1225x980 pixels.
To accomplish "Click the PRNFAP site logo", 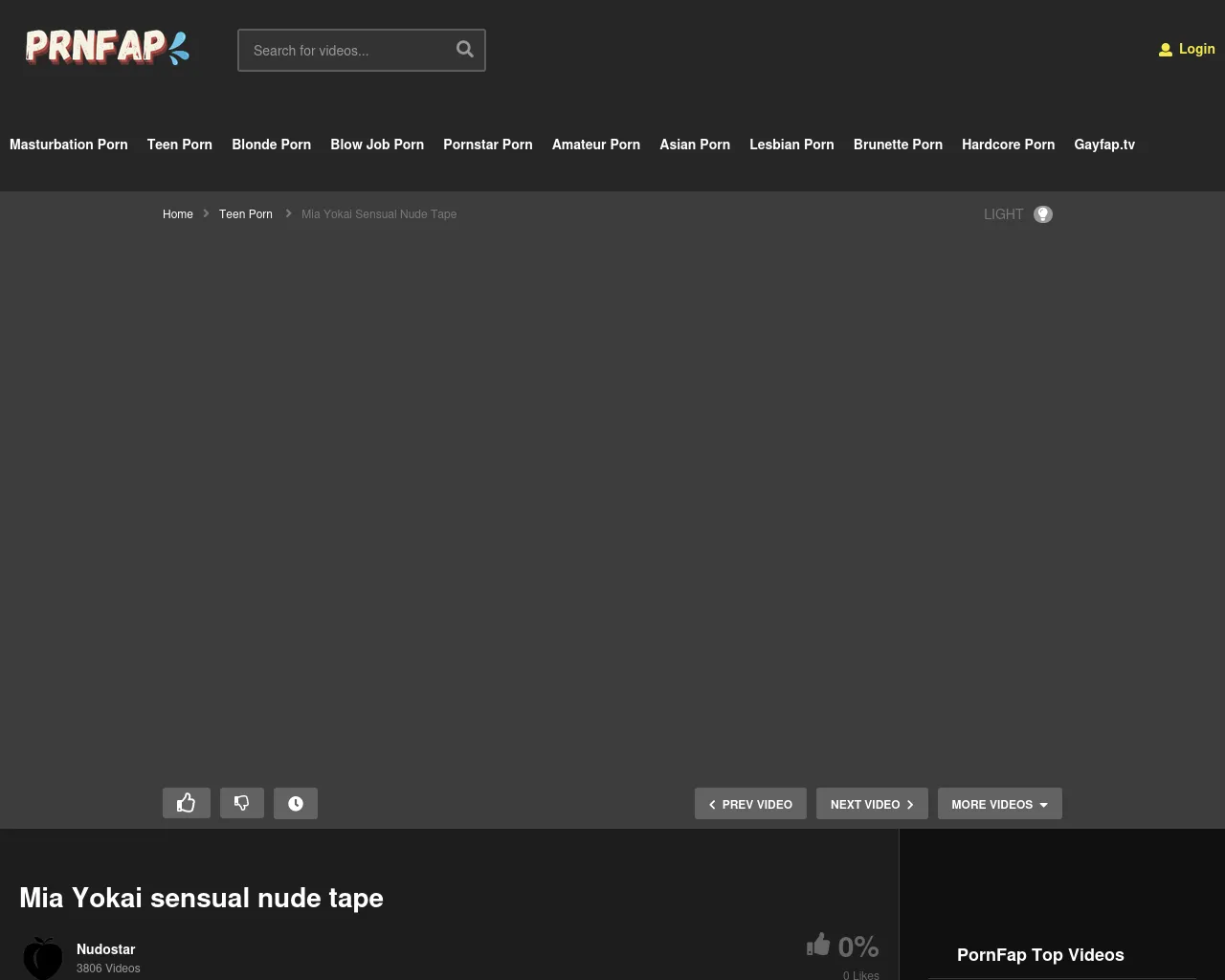I will (106, 48).
